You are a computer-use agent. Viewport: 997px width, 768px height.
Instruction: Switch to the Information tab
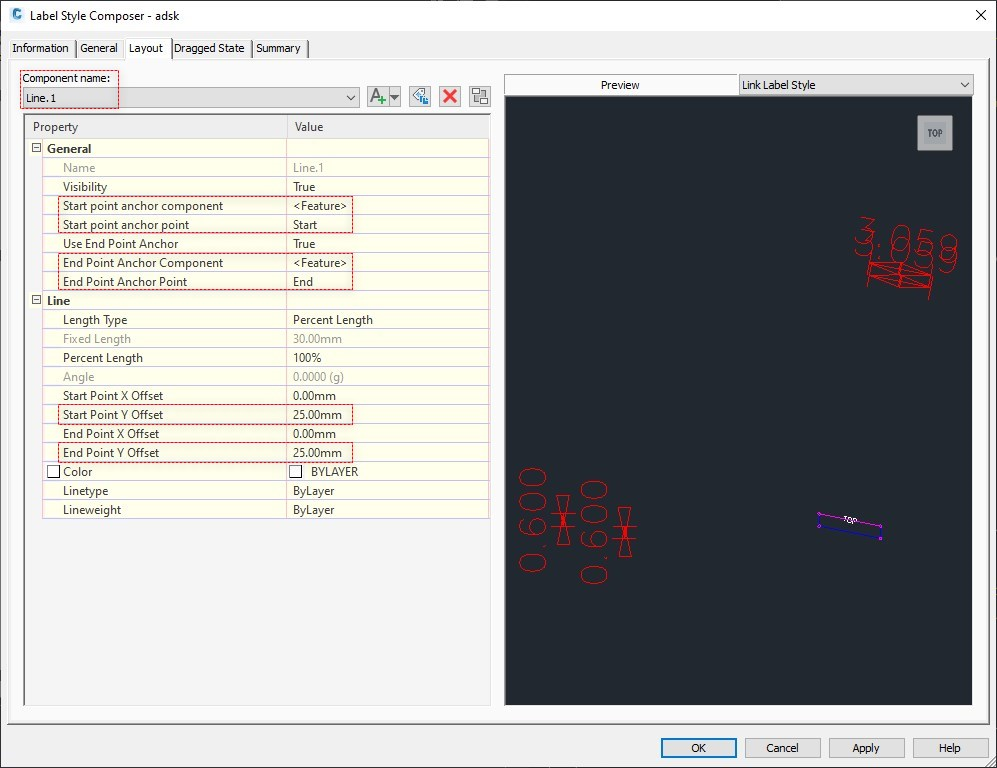[x=40, y=48]
